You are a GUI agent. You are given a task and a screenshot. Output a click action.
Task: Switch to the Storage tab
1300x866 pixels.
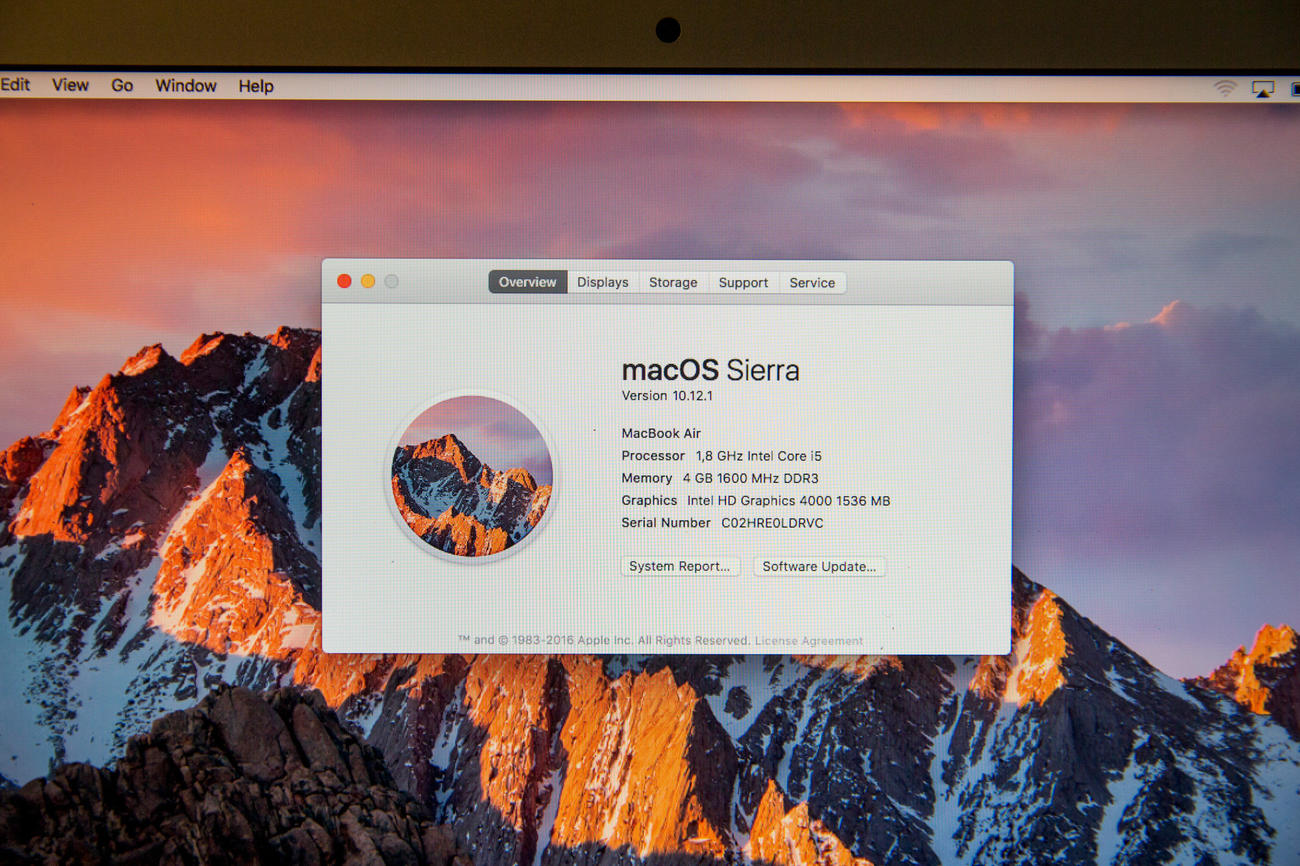pyautogui.click(x=673, y=283)
